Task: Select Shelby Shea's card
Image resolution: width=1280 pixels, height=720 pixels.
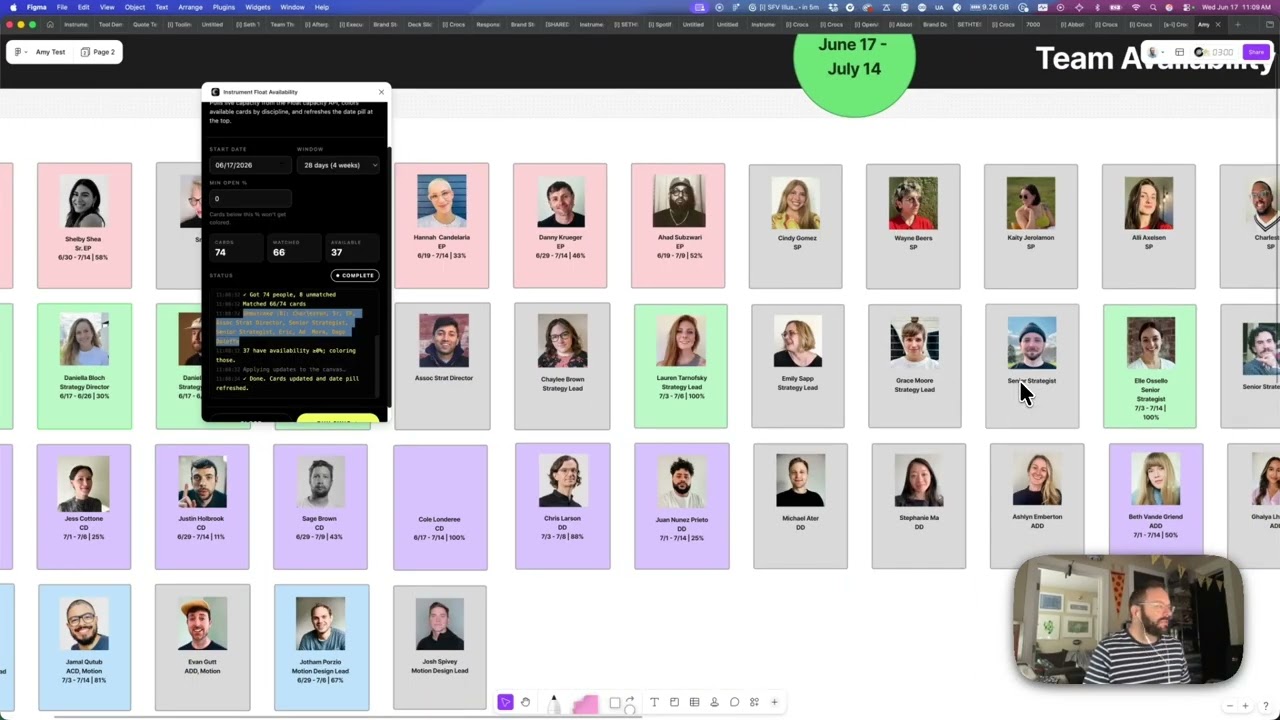Action: [x=84, y=227]
